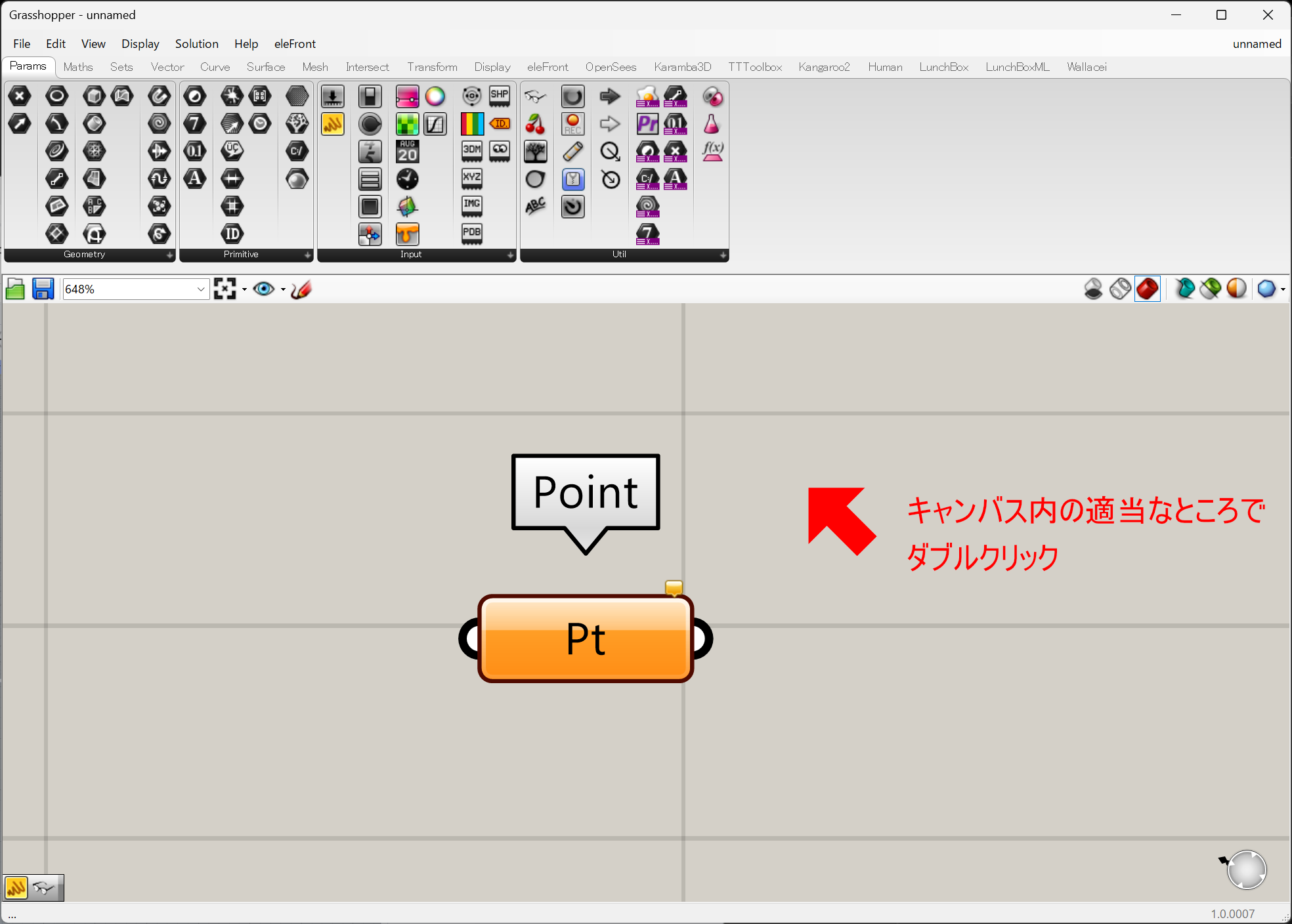
Task: Open the zoom level 648% dropdown
Action: [x=201, y=289]
